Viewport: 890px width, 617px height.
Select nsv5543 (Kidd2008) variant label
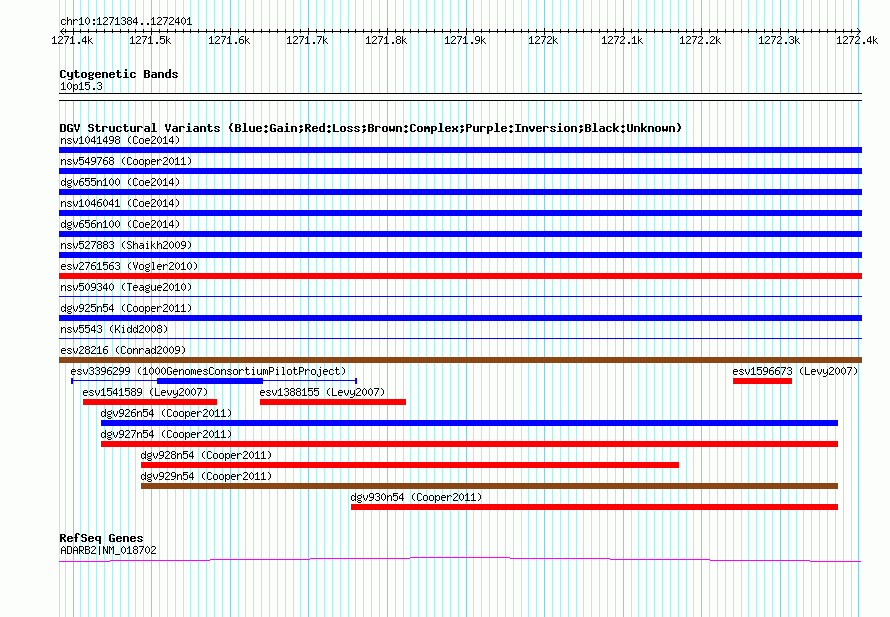(114, 329)
